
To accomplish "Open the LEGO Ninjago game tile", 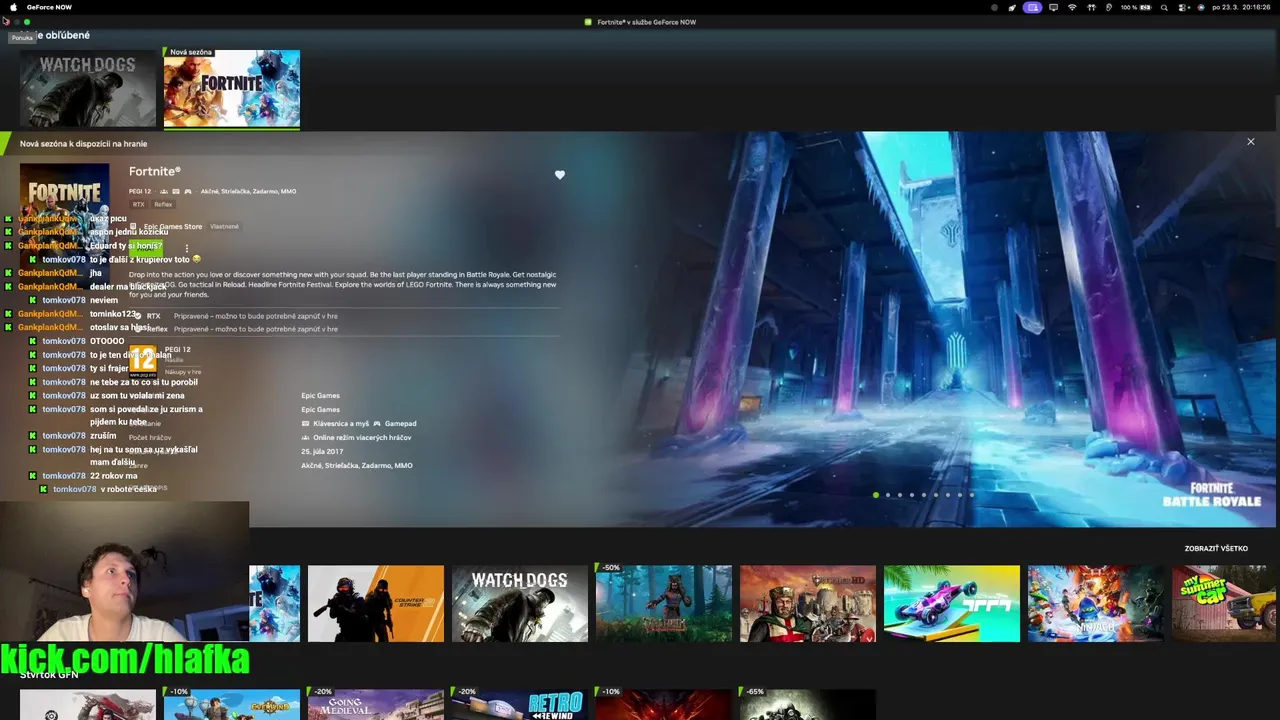I will 1096,603.
